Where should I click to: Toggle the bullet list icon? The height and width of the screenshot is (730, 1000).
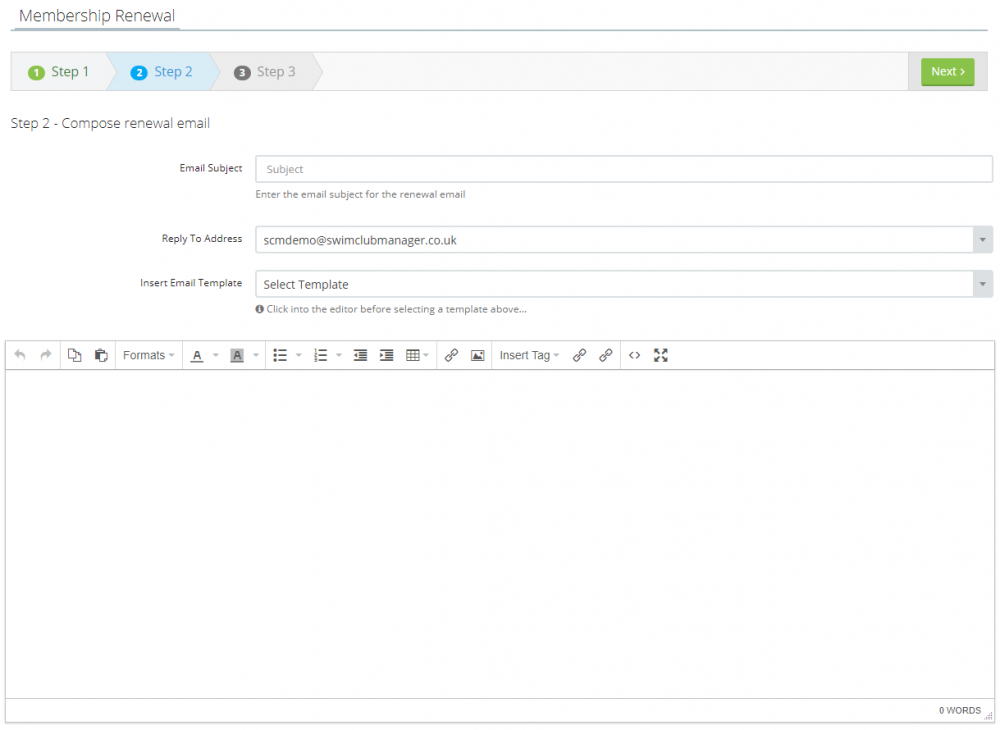click(x=280, y=355)
